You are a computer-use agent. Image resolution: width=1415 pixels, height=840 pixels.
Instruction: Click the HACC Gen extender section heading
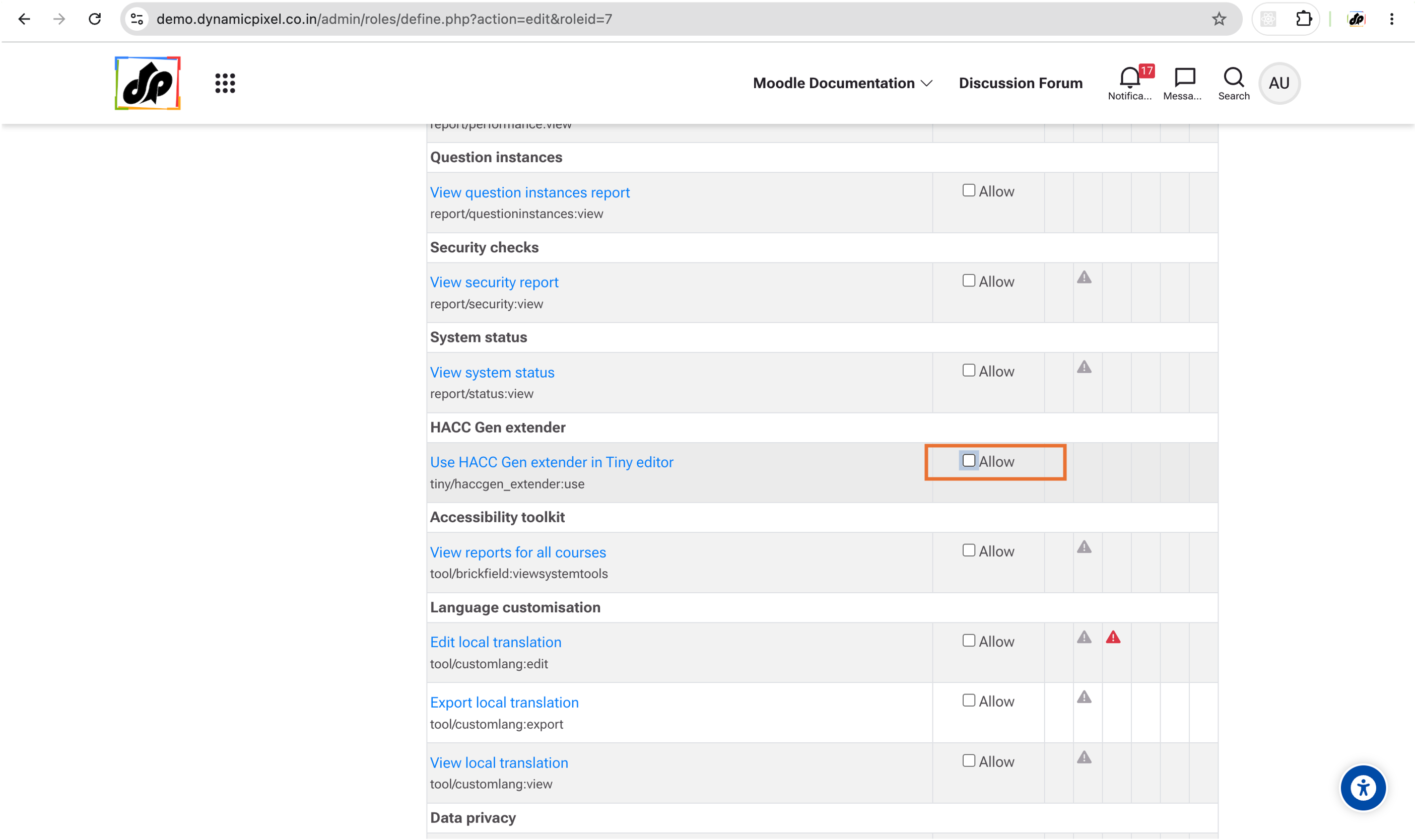click(498, 428)
